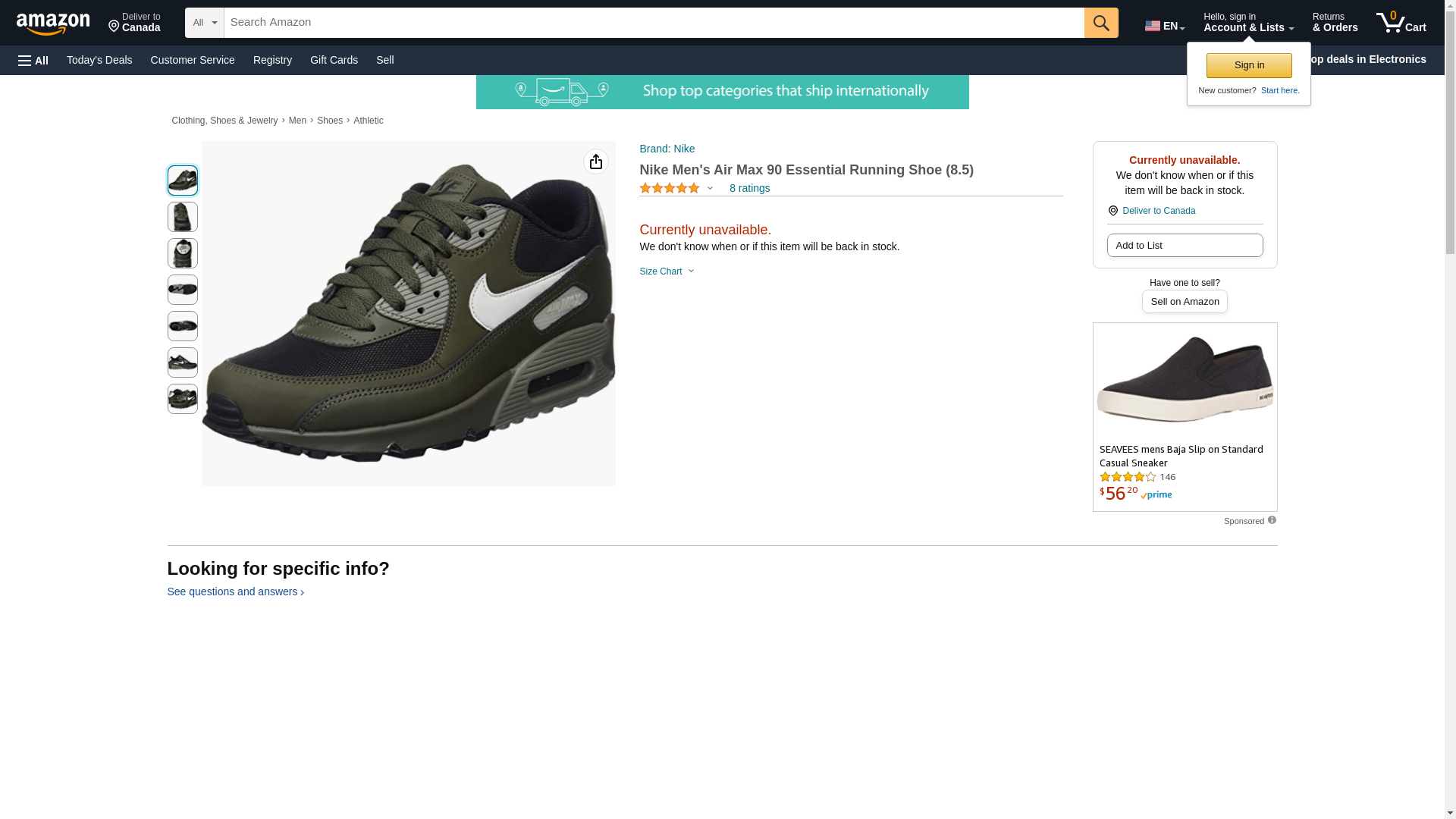Expand the EN language selector
The height and width of the screenshot is (819, 1456).
(1164, 26)
